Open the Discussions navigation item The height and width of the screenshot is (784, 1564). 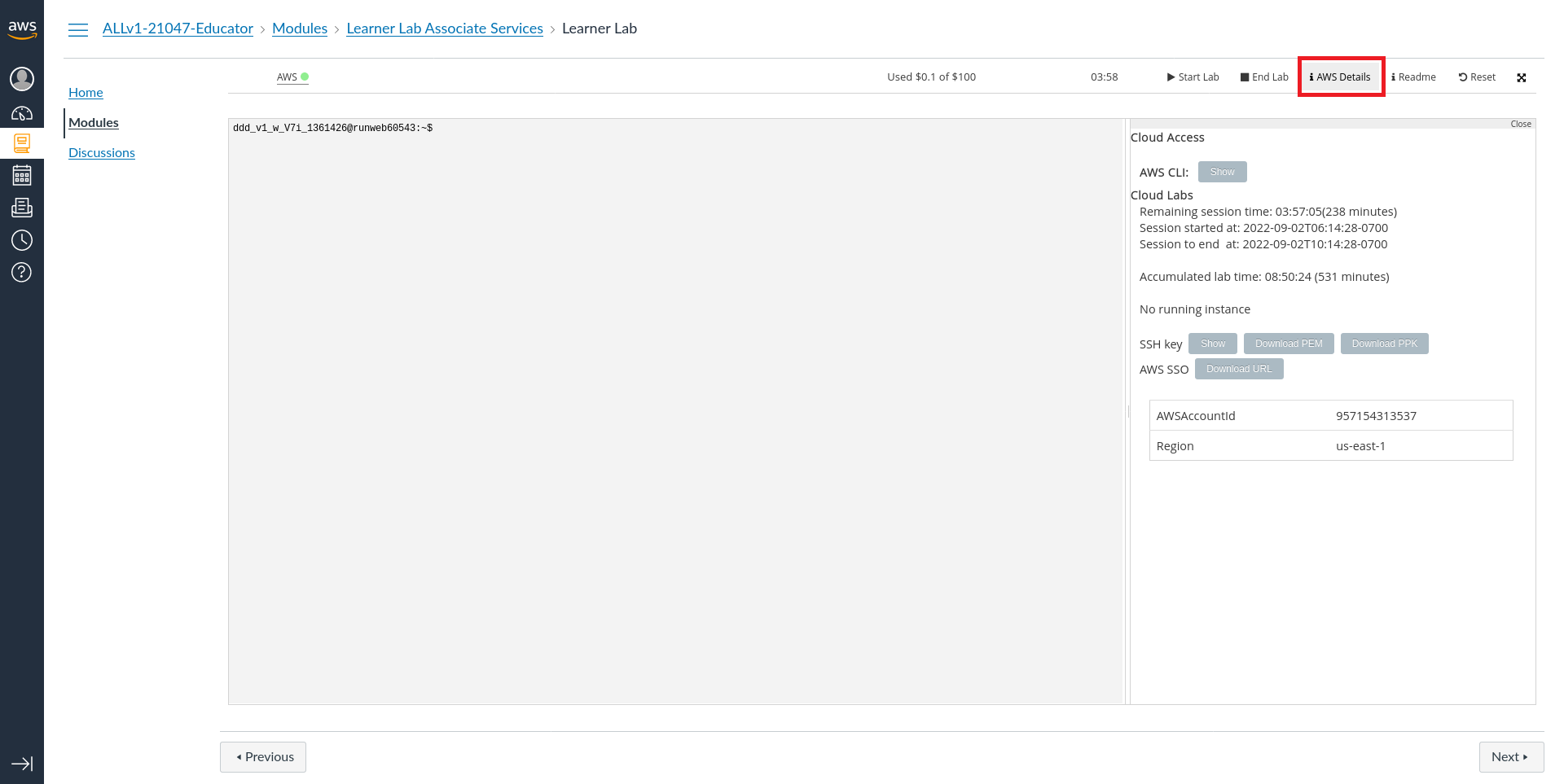coord(102,152)
